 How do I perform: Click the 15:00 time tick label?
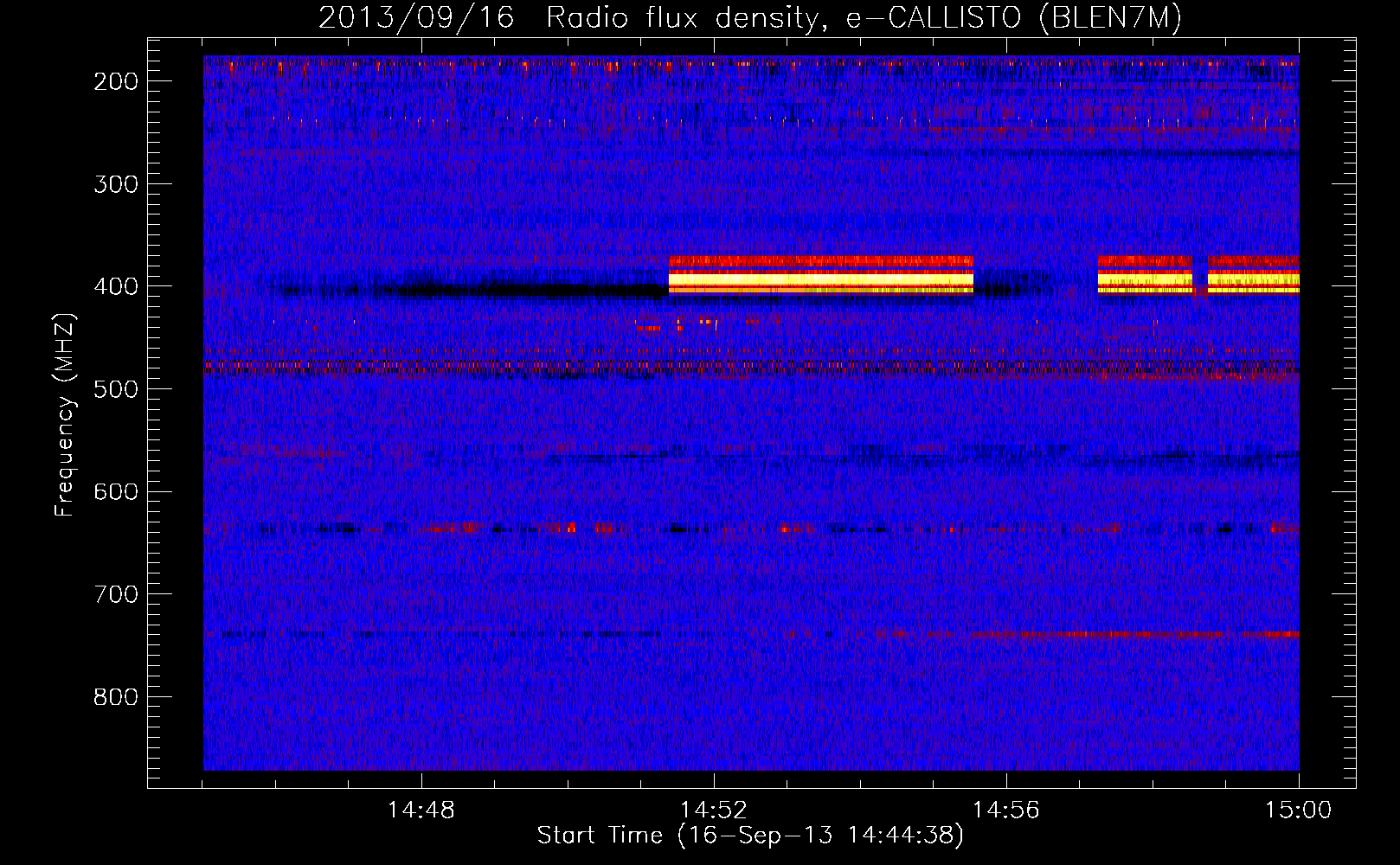coord(1298,811)
